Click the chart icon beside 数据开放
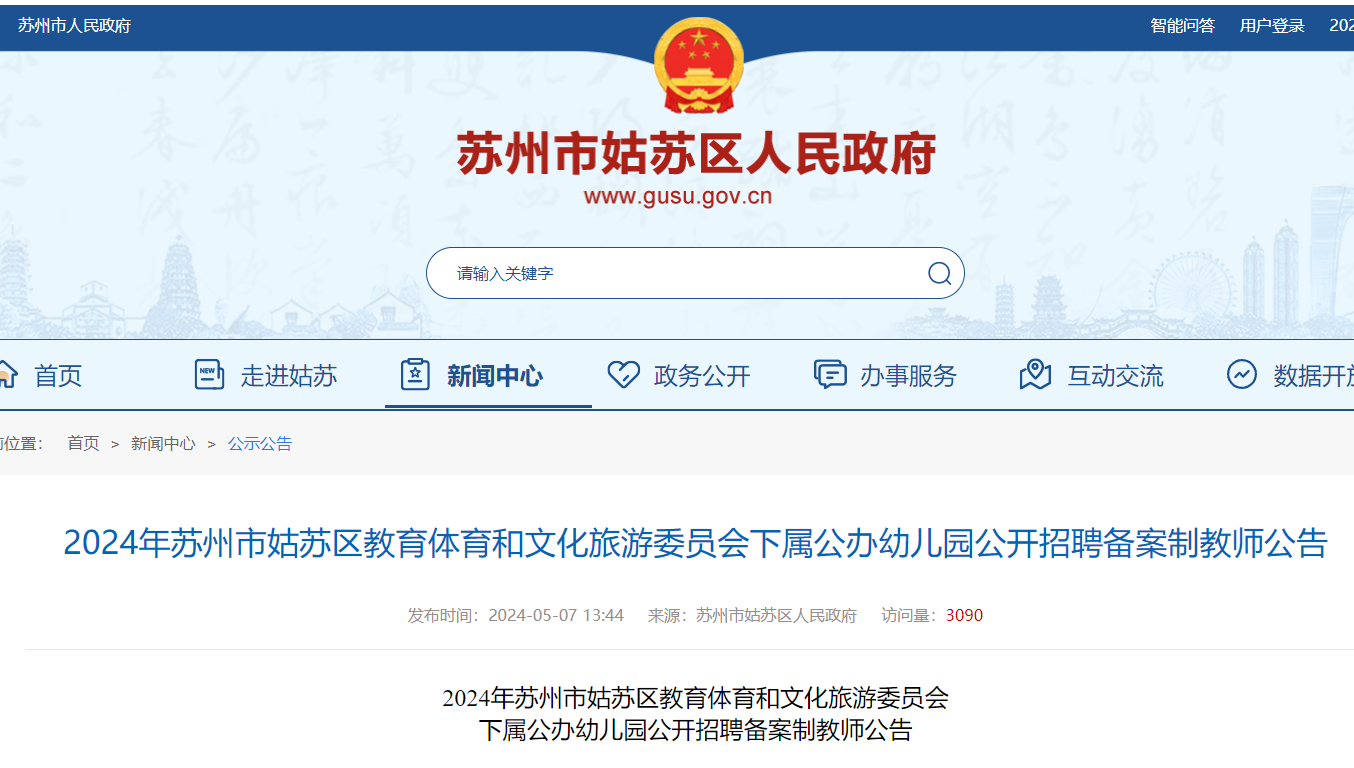Screen dimensions: 1354x768 pyautogui.click(x=1242, y=375)
